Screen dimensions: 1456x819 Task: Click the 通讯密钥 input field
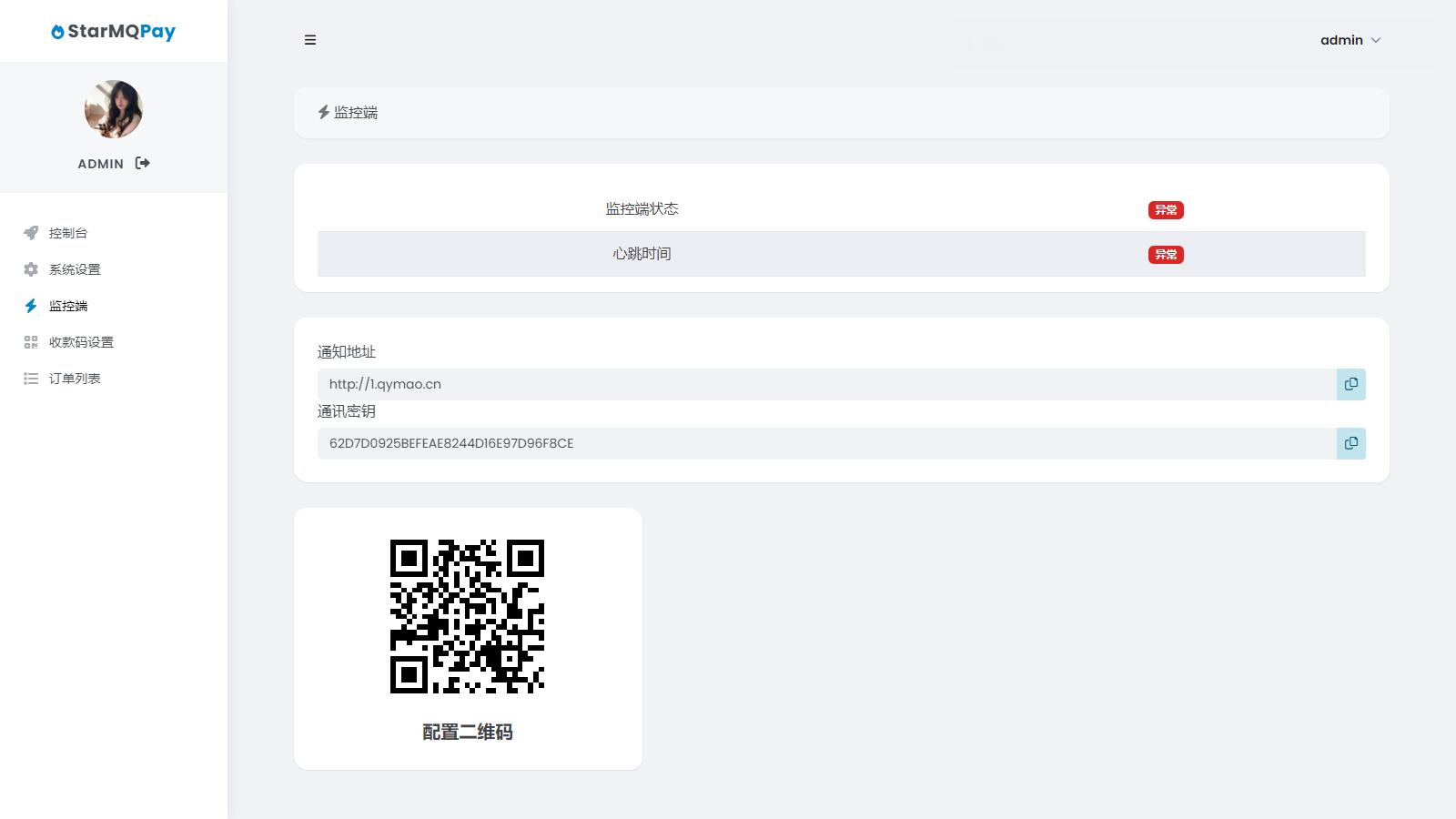pos(826,443)
